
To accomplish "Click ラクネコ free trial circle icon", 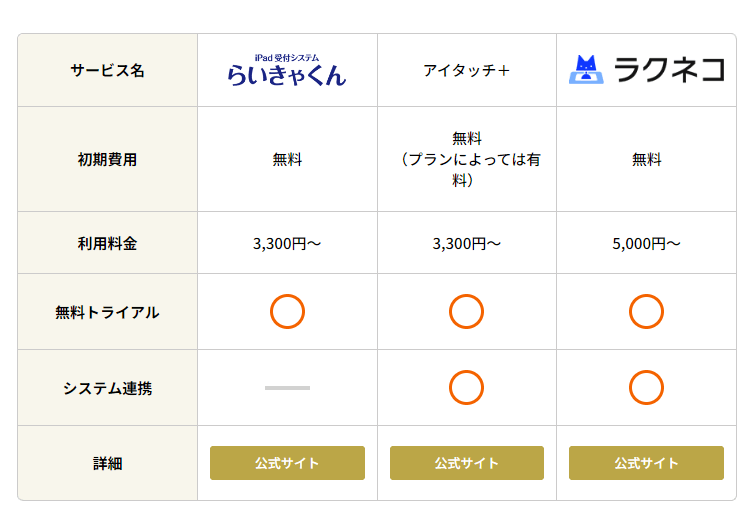I will tap(646, 312).
